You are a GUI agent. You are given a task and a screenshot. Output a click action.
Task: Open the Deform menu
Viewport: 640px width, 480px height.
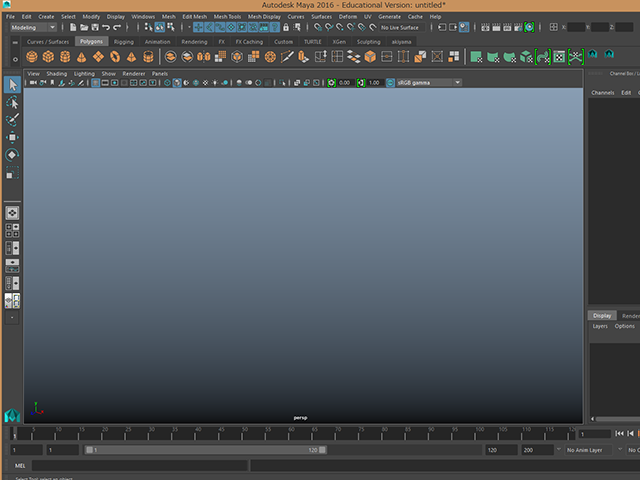point(348,17)
